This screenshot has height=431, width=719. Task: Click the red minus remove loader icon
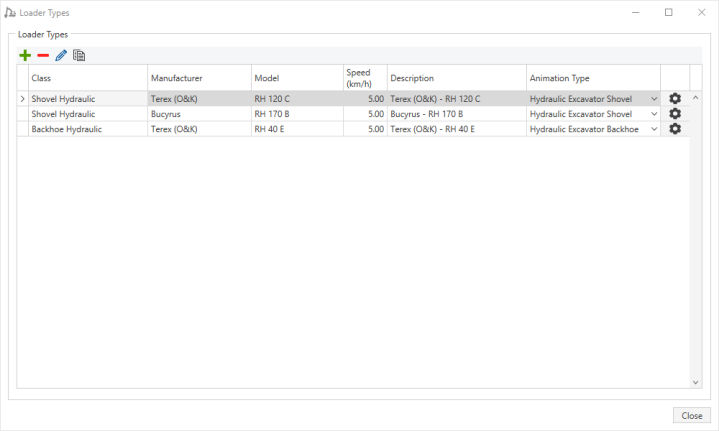click(43, 55)
